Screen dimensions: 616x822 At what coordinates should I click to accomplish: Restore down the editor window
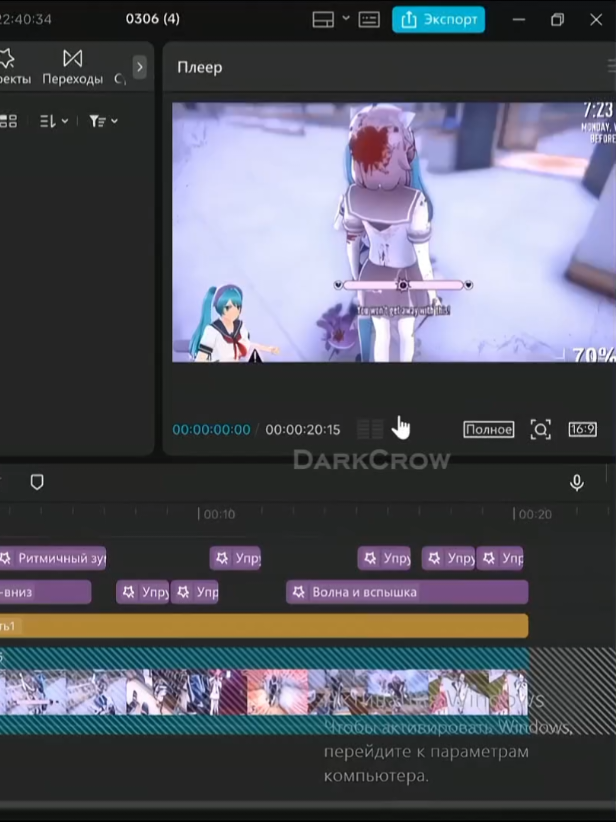coord(557,20)
